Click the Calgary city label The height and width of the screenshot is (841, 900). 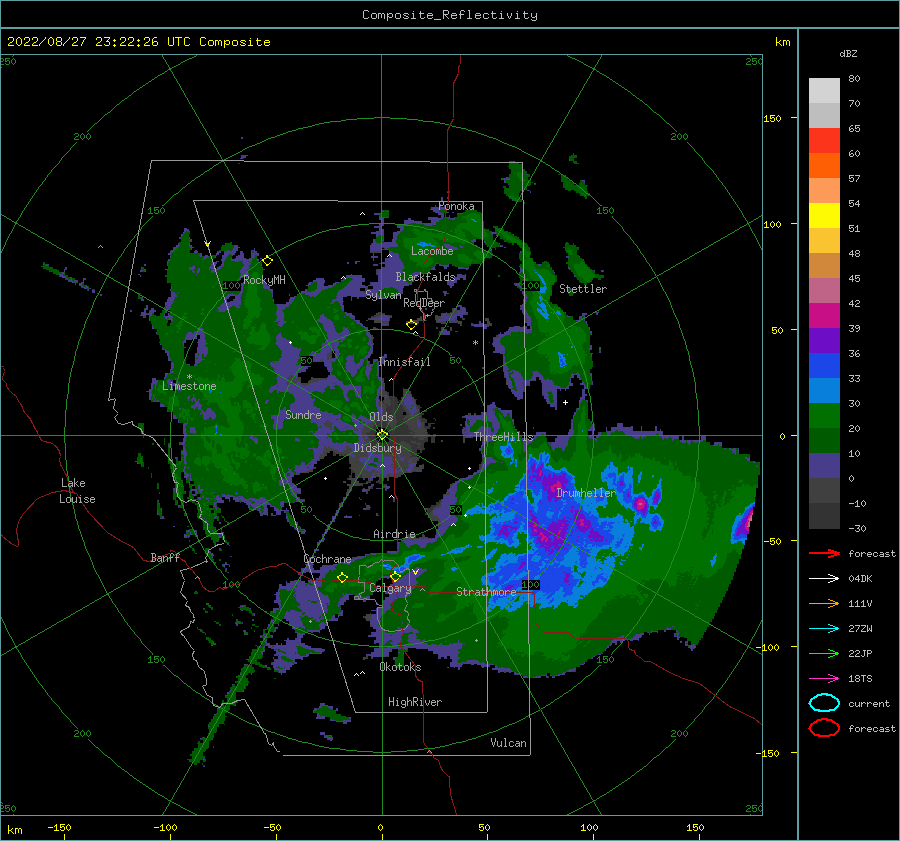[390, 588]
